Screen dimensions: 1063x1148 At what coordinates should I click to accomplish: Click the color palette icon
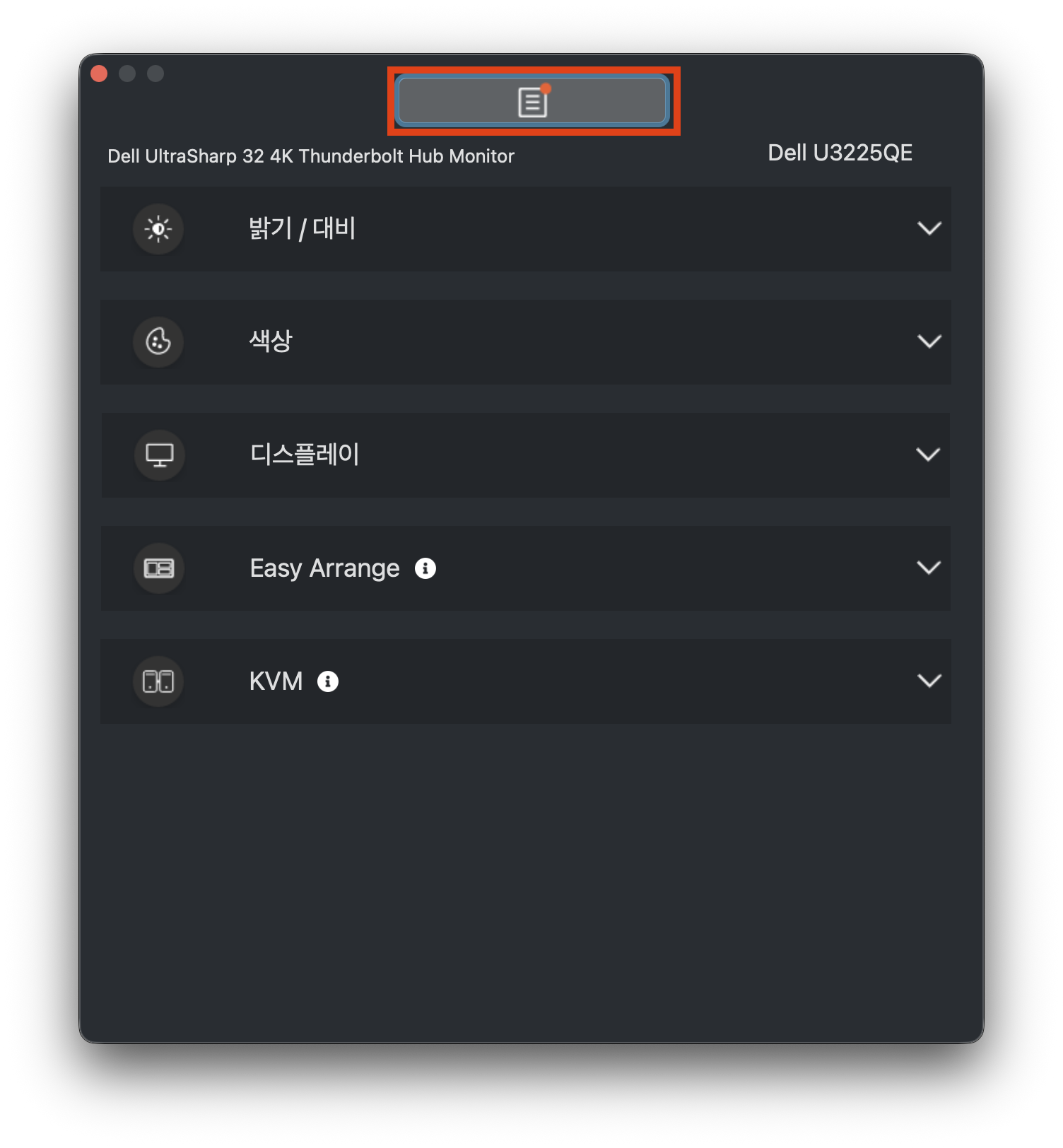point(158,342)
